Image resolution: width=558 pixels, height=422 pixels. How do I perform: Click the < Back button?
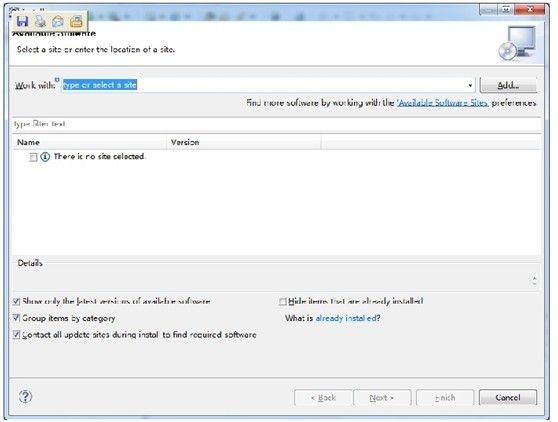323,397
